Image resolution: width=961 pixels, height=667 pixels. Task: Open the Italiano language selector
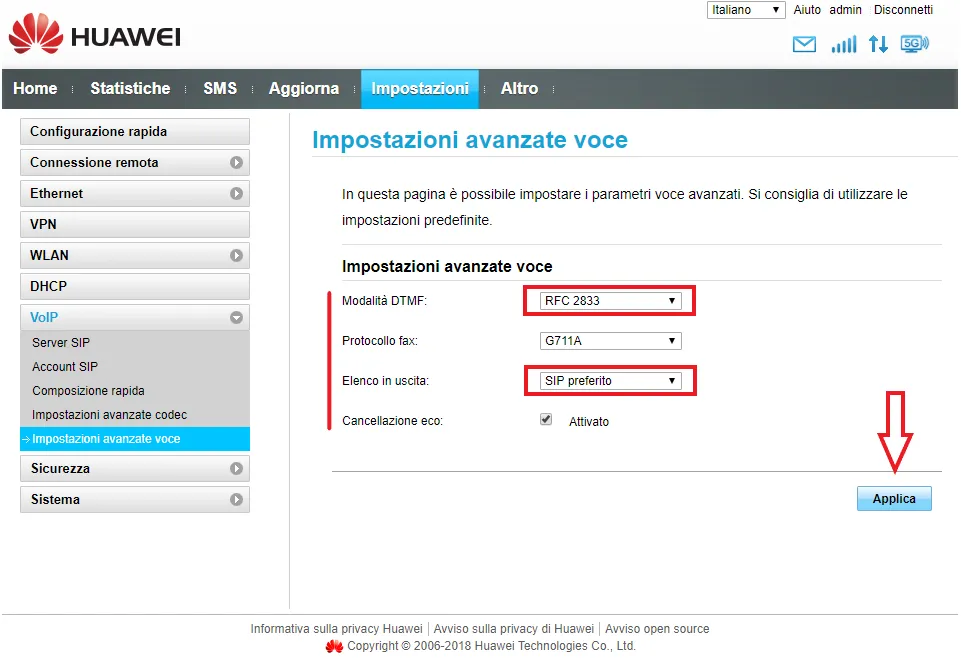tap(746, 10)
